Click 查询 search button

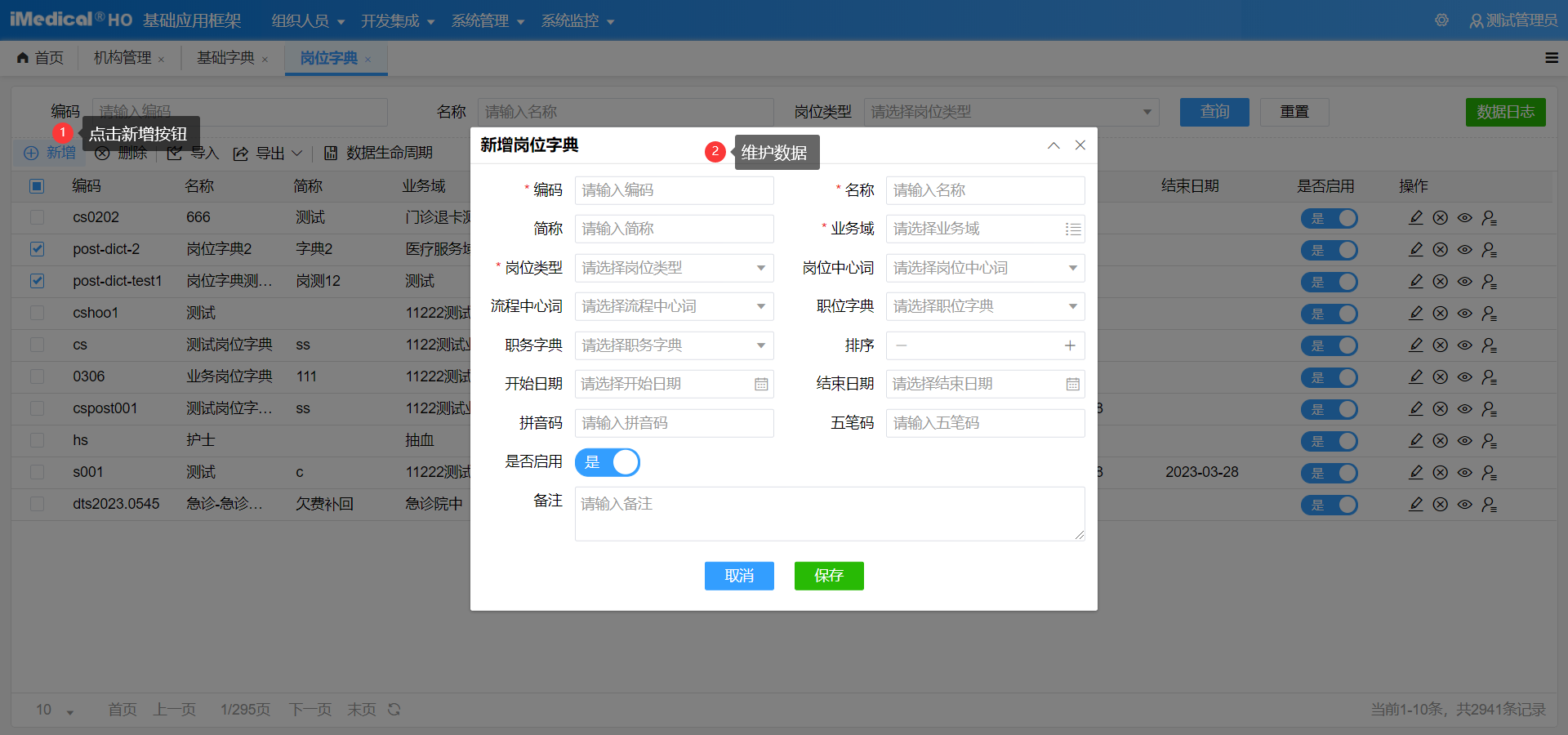[1214, 112]
